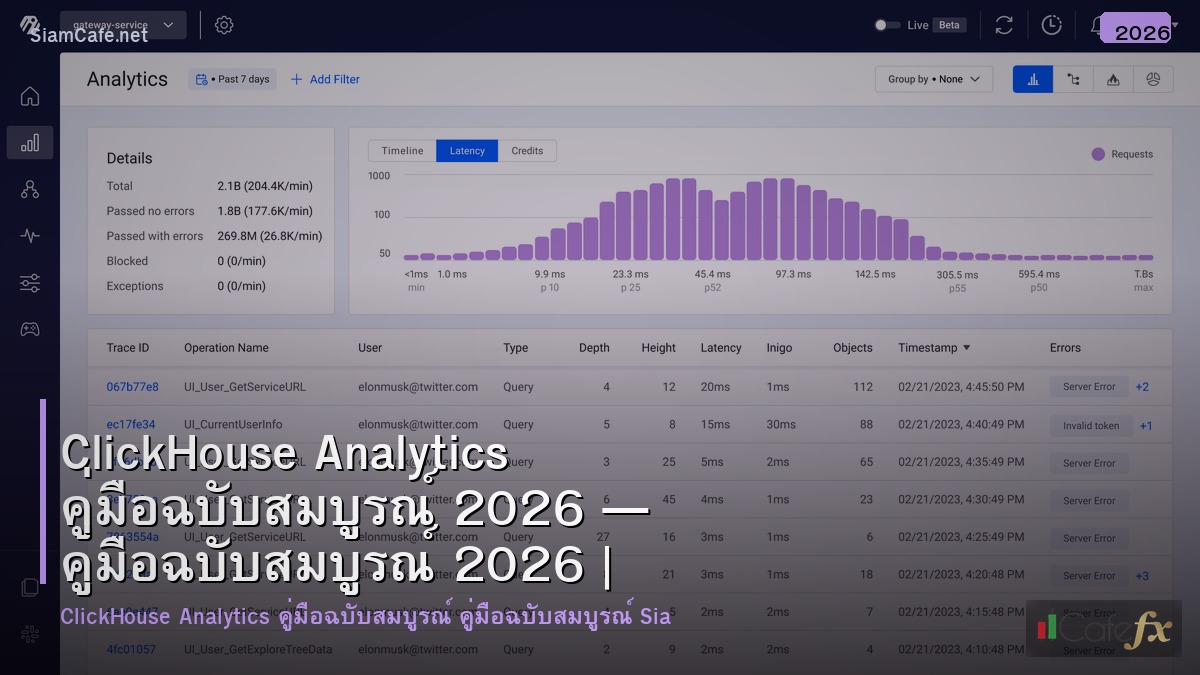The width and height of the screenshot is (1200, 675).
Task: Open the pie chart view icon
Action: 1153,78
